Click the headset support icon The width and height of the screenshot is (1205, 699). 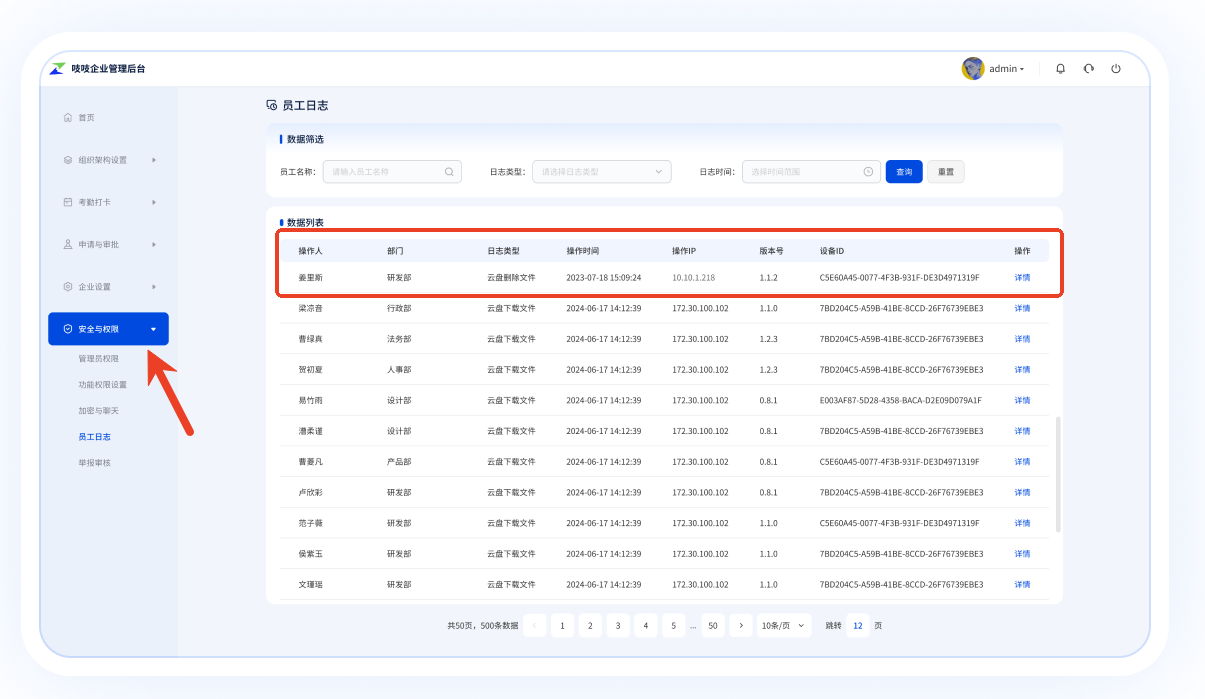point(1087,68)
